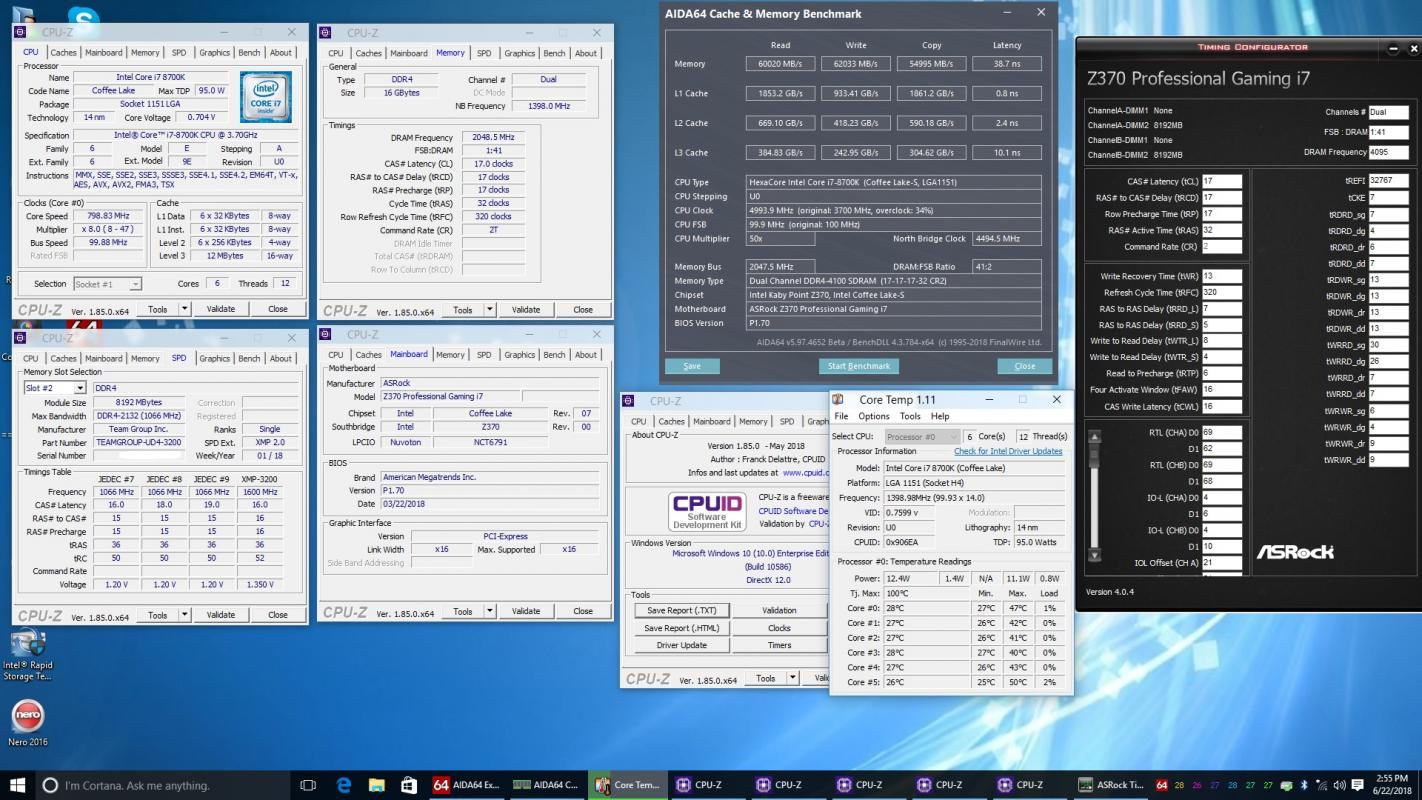
Task: Click the Refresh Cycle Time (tRFC) field
Action: [1222, 293]
